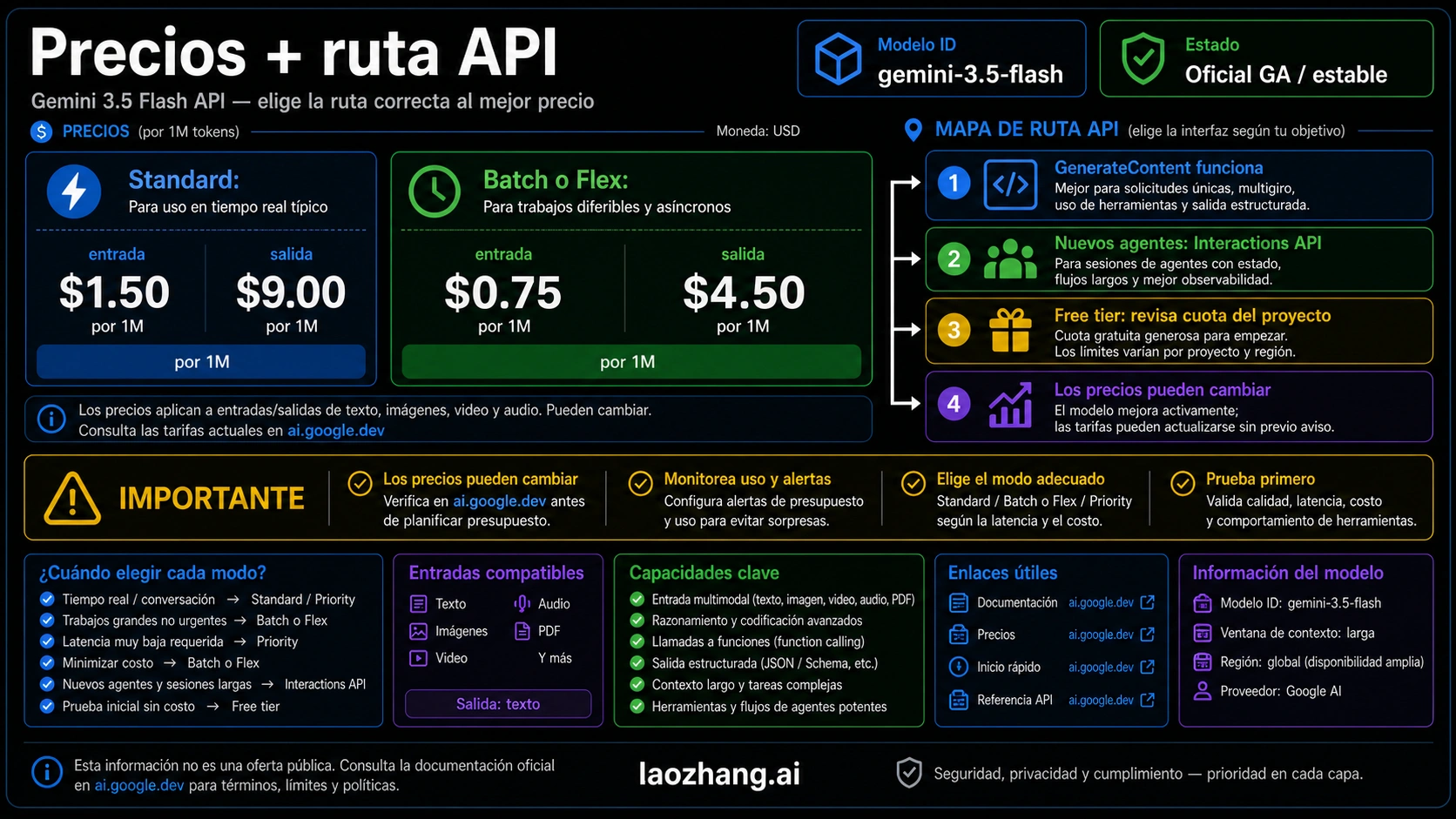Toggle the 'Prueba inicial sin costo' checkmark
This screenshot has height=819, width=1456.
47,706
